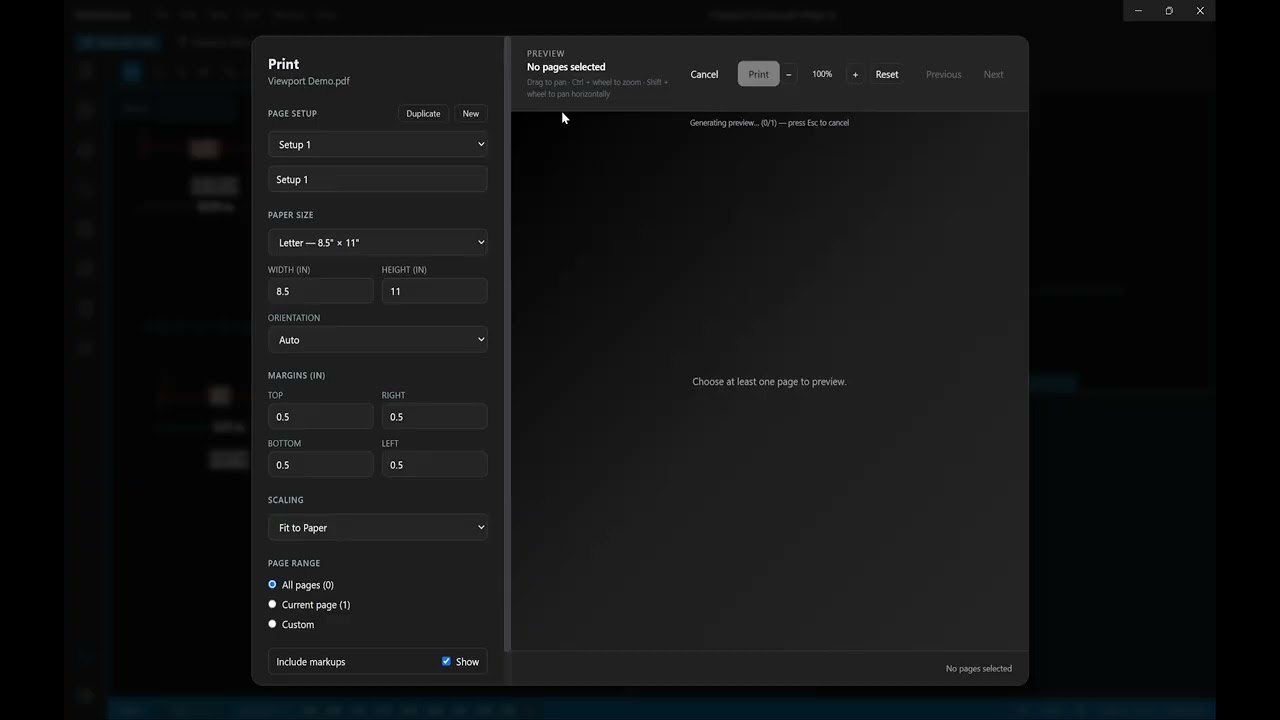This screenshot has width=1280, height=720.
Task: Zoom out preview with minus button
Action: tap(788, 74)
